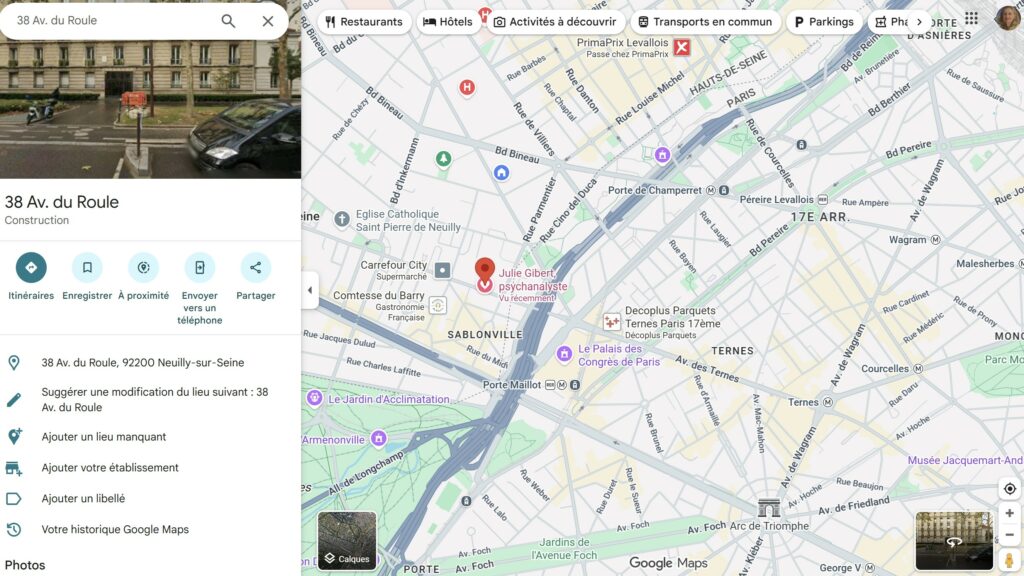Screen dimensions: 1024x576
Task: Filter by Parkings chip
Action: tap(824, 22)
